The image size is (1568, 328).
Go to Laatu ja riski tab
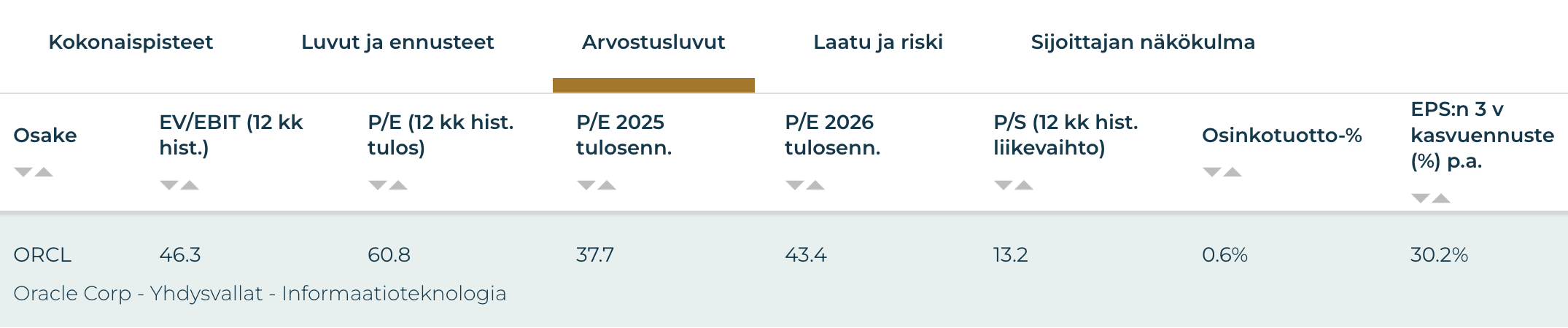(x=878, y=42)
